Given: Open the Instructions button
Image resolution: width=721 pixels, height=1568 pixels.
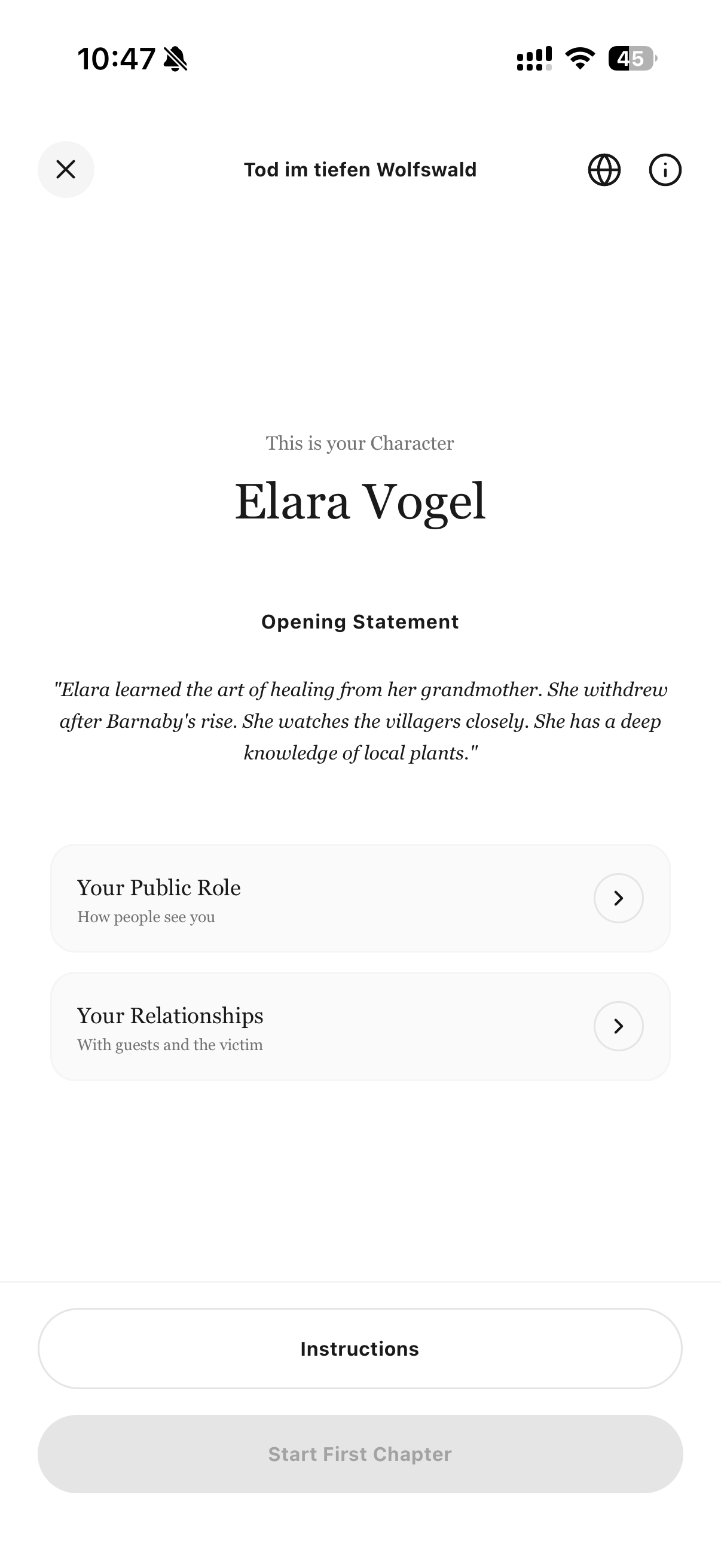Looking at the screenshot, I should pos(360,1349).
